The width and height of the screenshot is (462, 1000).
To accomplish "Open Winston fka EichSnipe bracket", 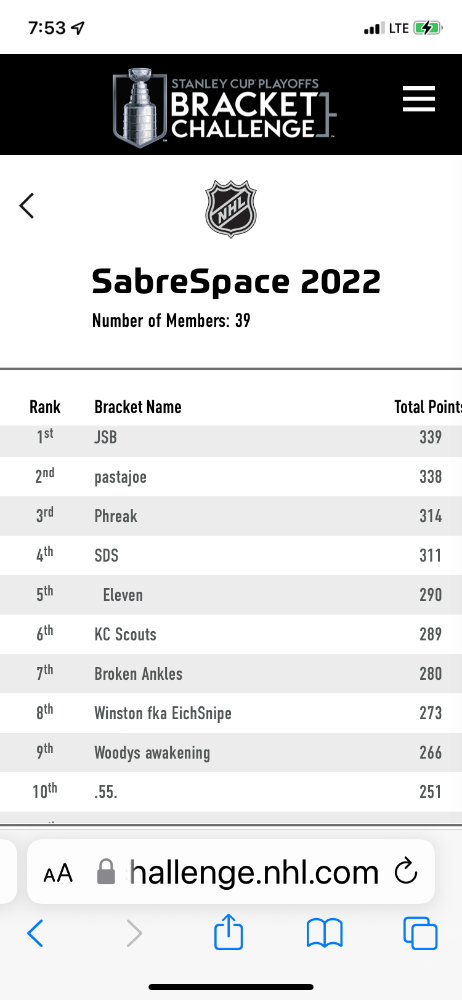I will tap(231, 713).
